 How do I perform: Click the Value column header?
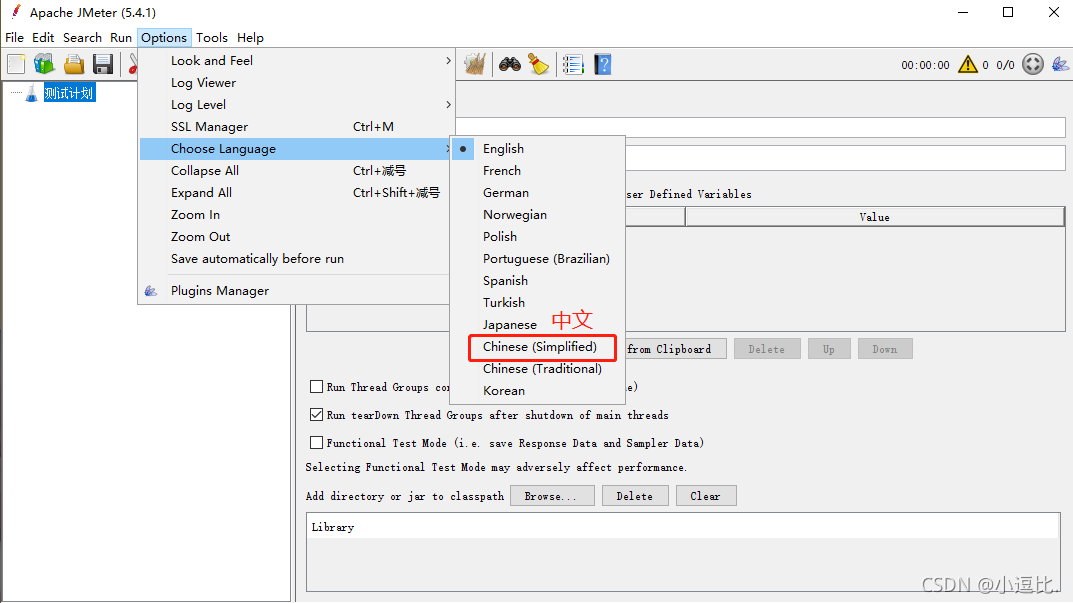tap(875, 217)
